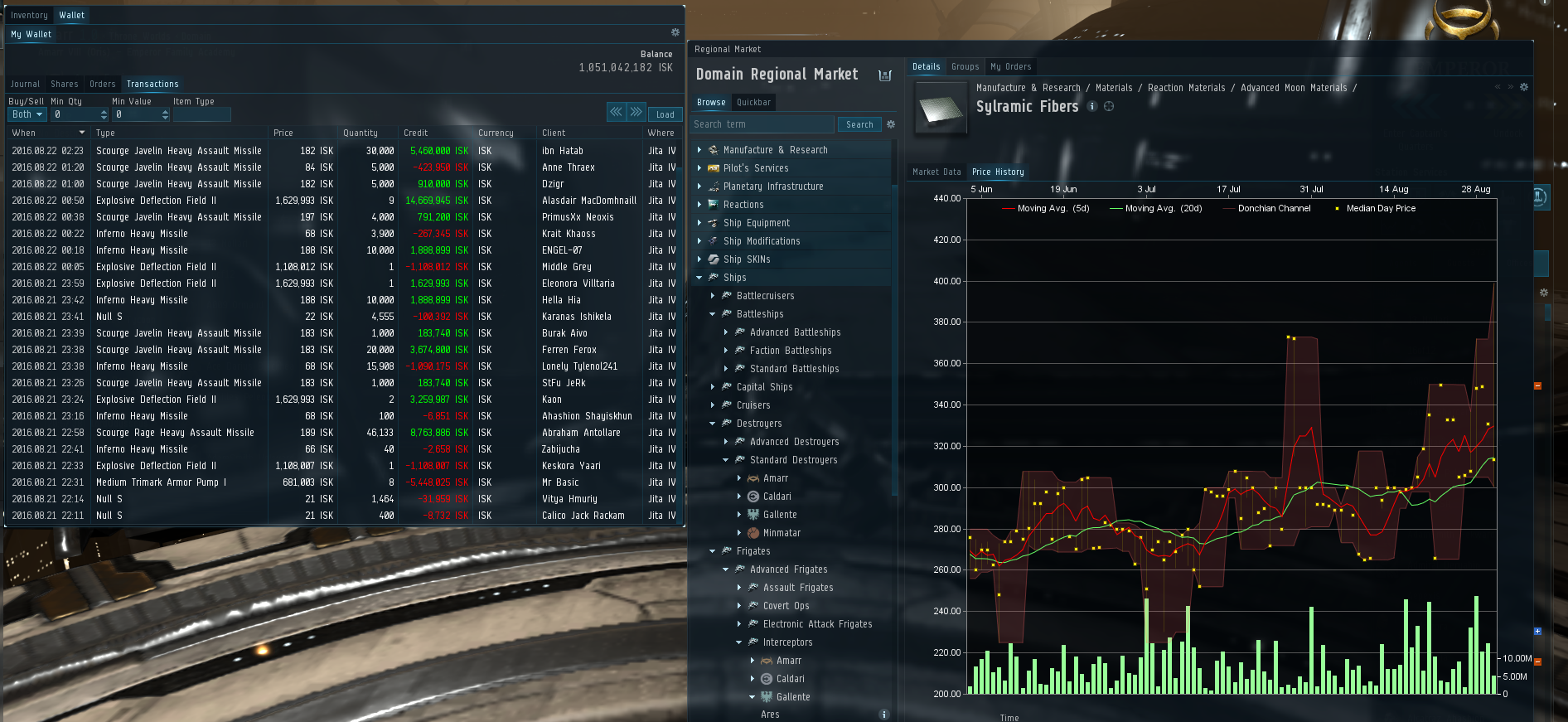Viewport: 1568px width, 722px height.
Task: Click crosshair icon beside Sylramic Fibers
Action: tap(1109, 106)
